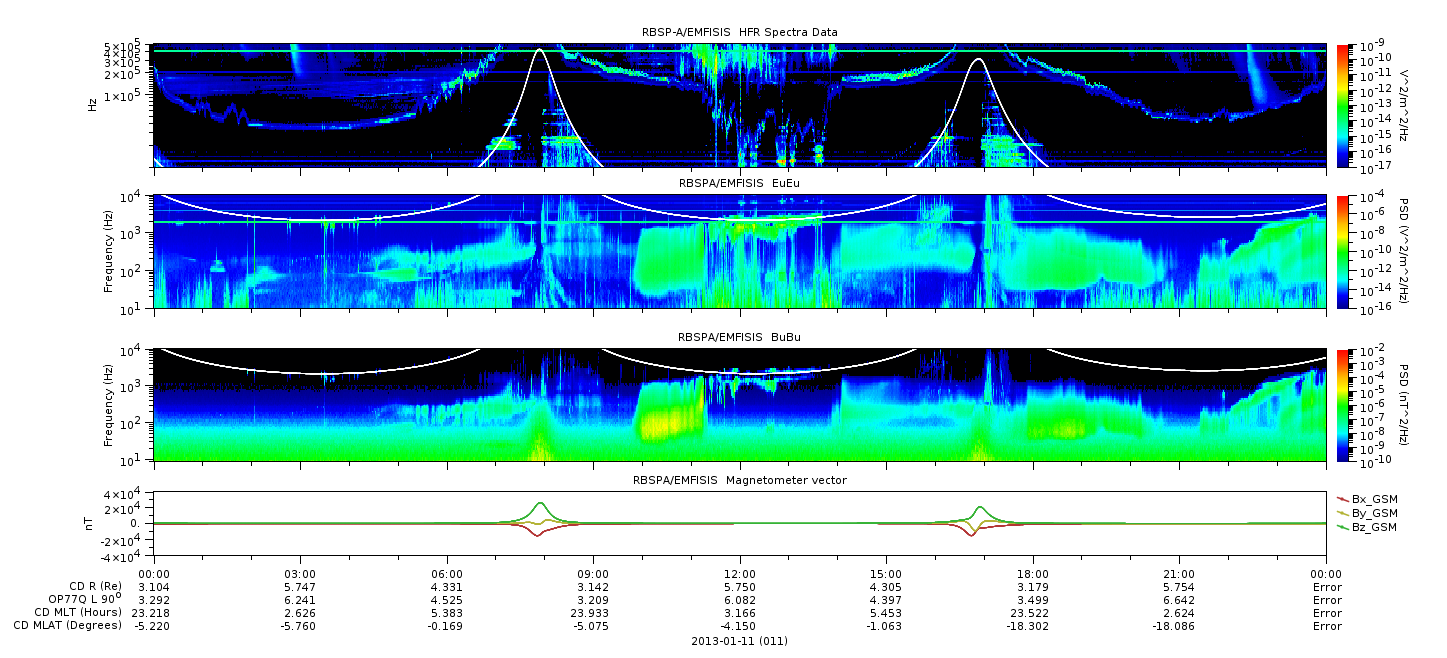
Task: Click the date label 2013-01-11 (011)
Action: (739, 641)
